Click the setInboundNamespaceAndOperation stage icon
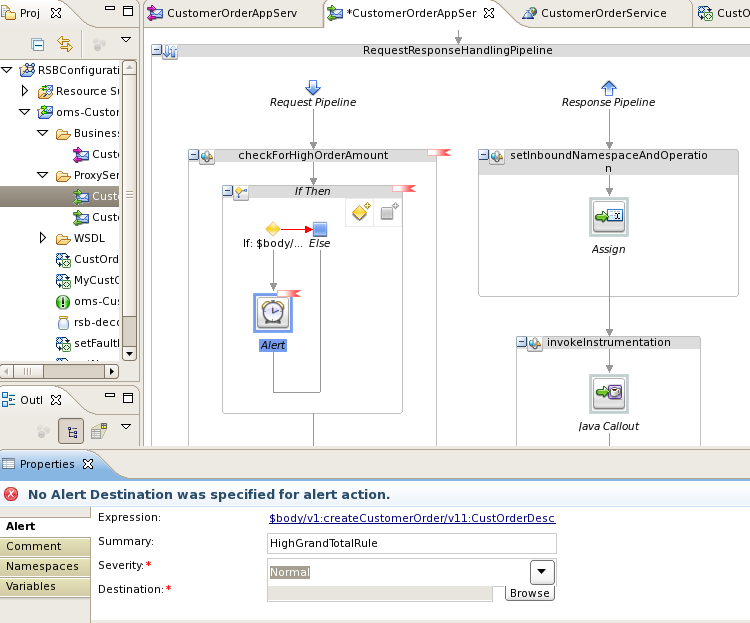The width and height of the screenshot is (750, 623). [496, 156]
